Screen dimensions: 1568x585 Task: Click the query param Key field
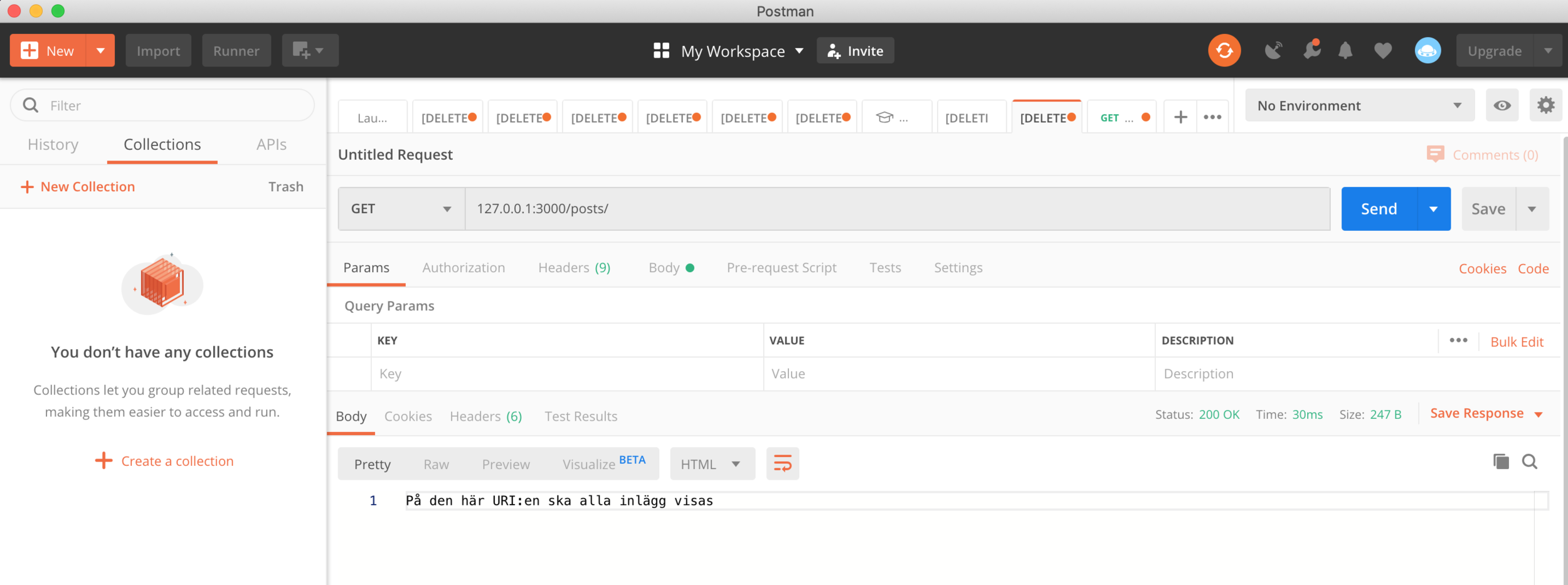click(568, 374)
